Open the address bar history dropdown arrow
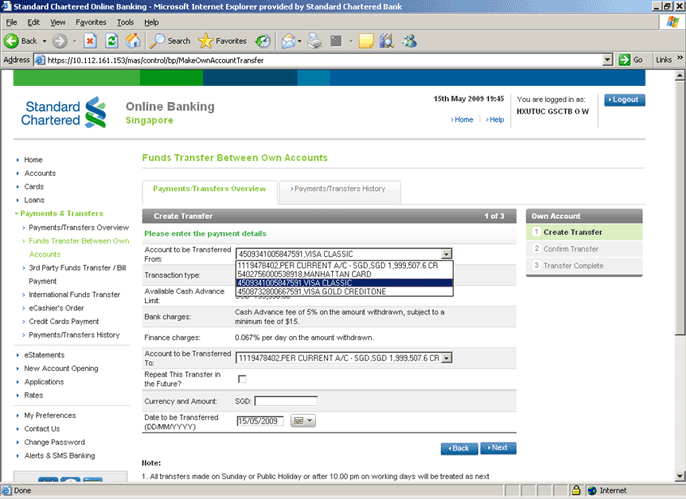This screenshot has height=499, width=686. (x=607, y=60)
